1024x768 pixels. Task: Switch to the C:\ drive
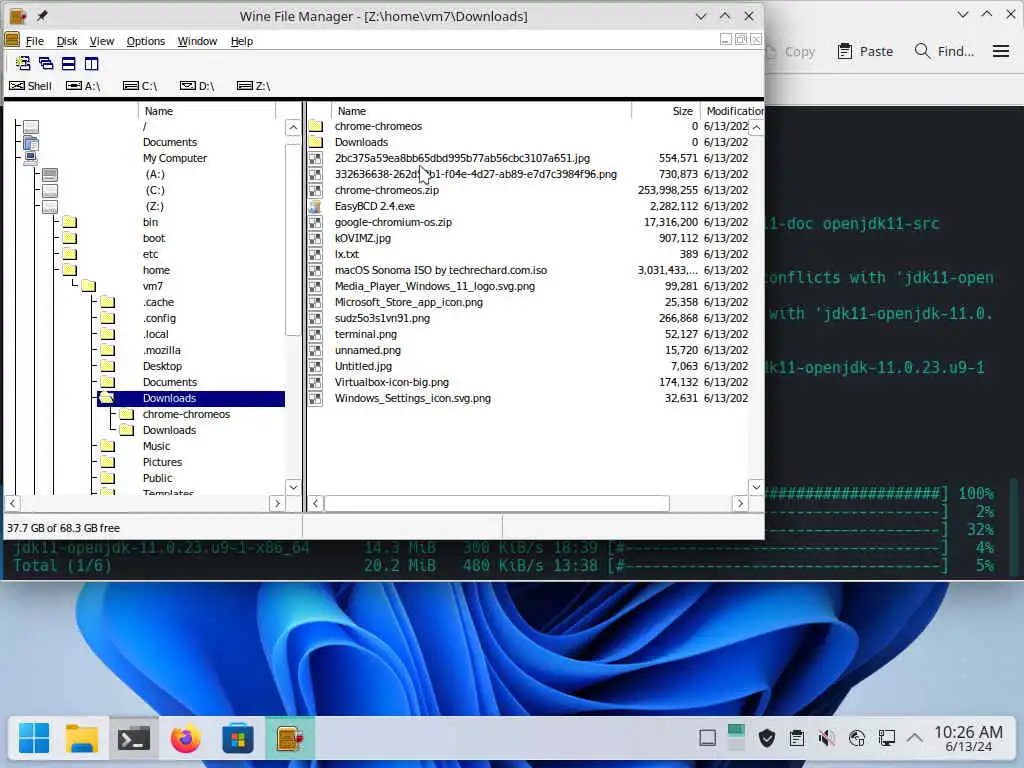click(x=140, y=86)
